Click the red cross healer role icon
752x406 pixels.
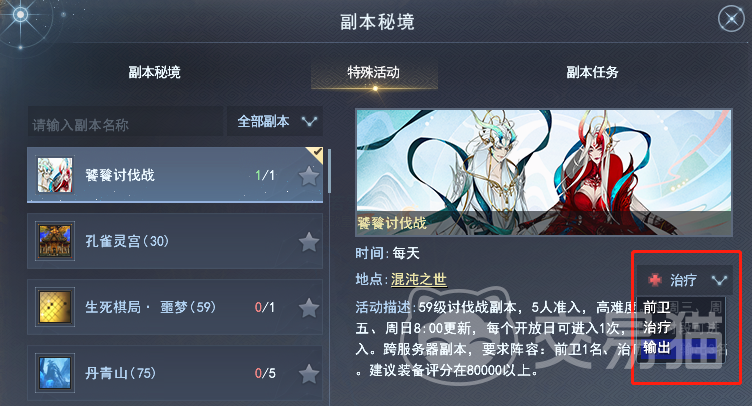click(655, 279)
